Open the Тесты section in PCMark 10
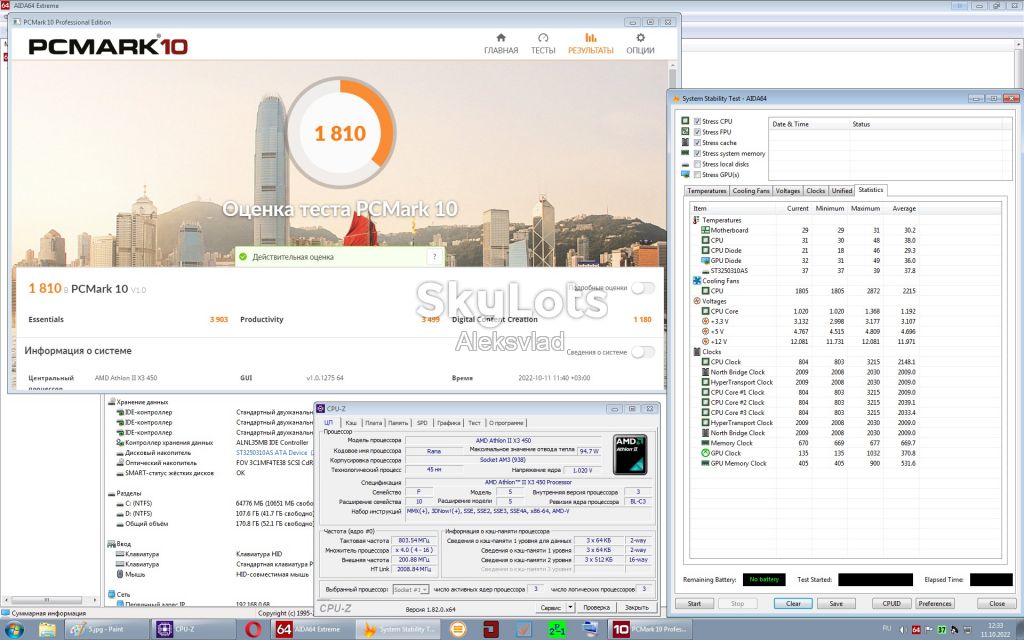 tap(543, 44)
